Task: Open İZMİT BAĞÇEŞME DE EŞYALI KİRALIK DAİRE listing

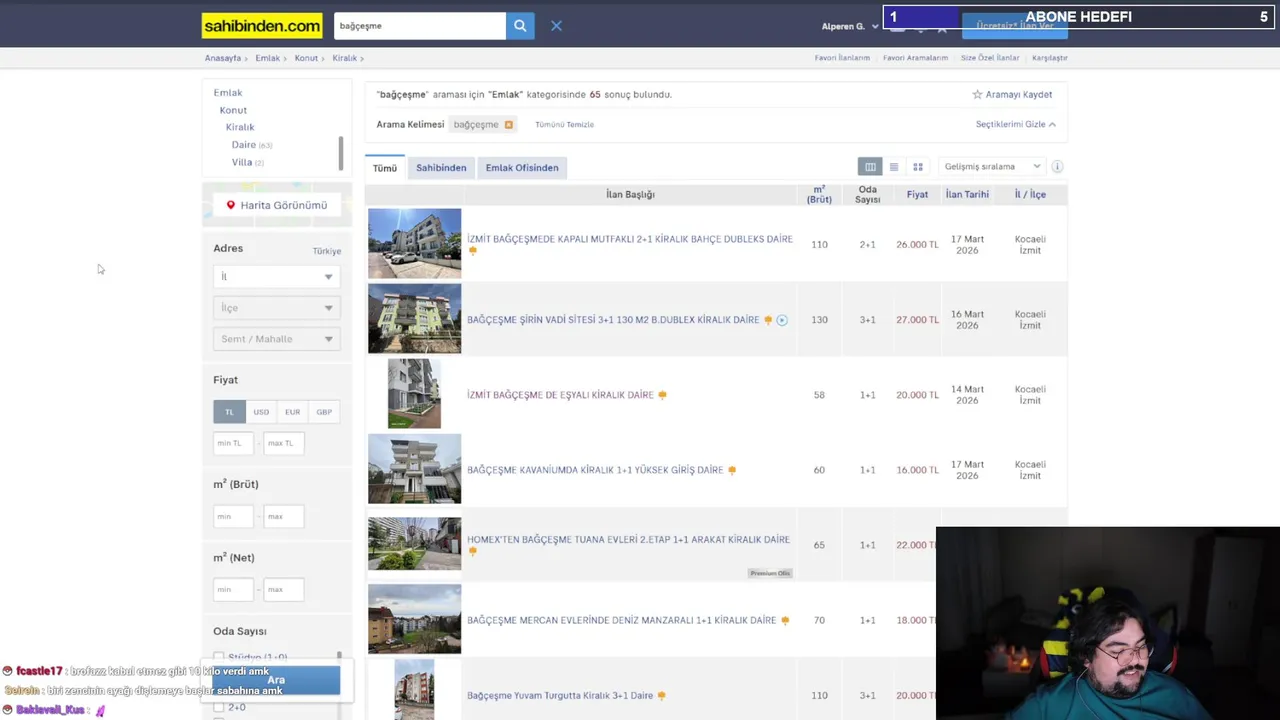Action: (x=560, y=395)
